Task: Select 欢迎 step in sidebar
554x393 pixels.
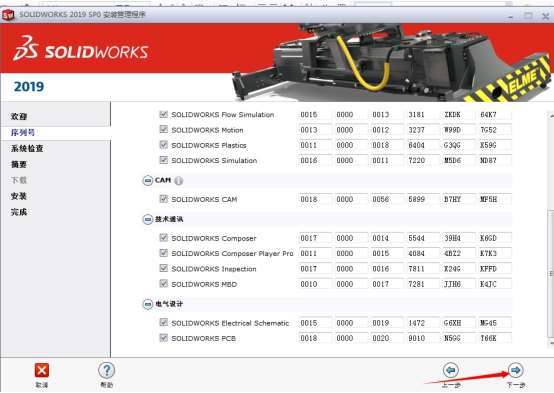Action: (x=19, y=116)
